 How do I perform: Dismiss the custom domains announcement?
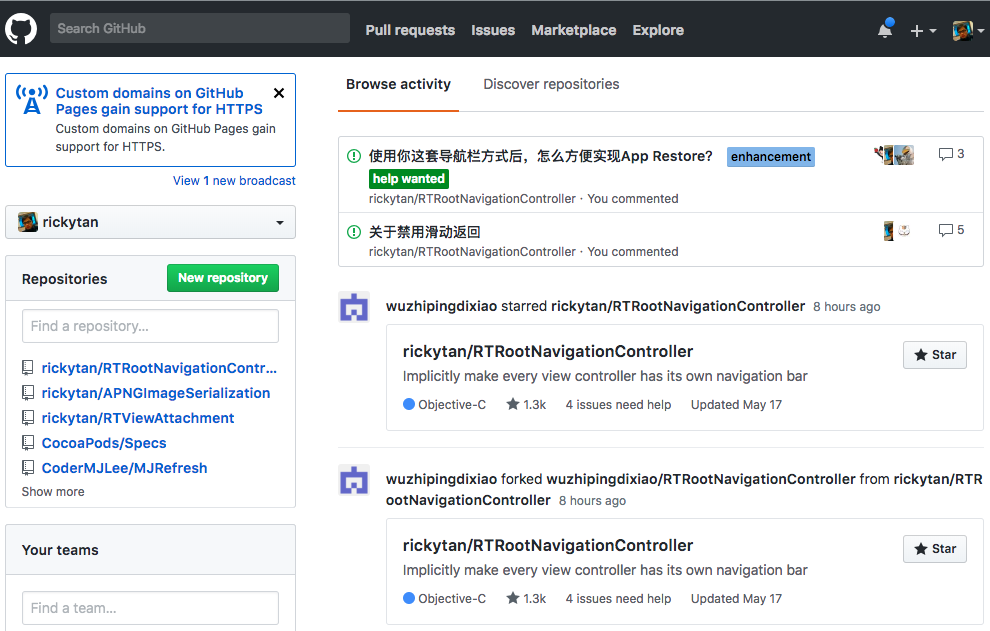tap(278, 93)
